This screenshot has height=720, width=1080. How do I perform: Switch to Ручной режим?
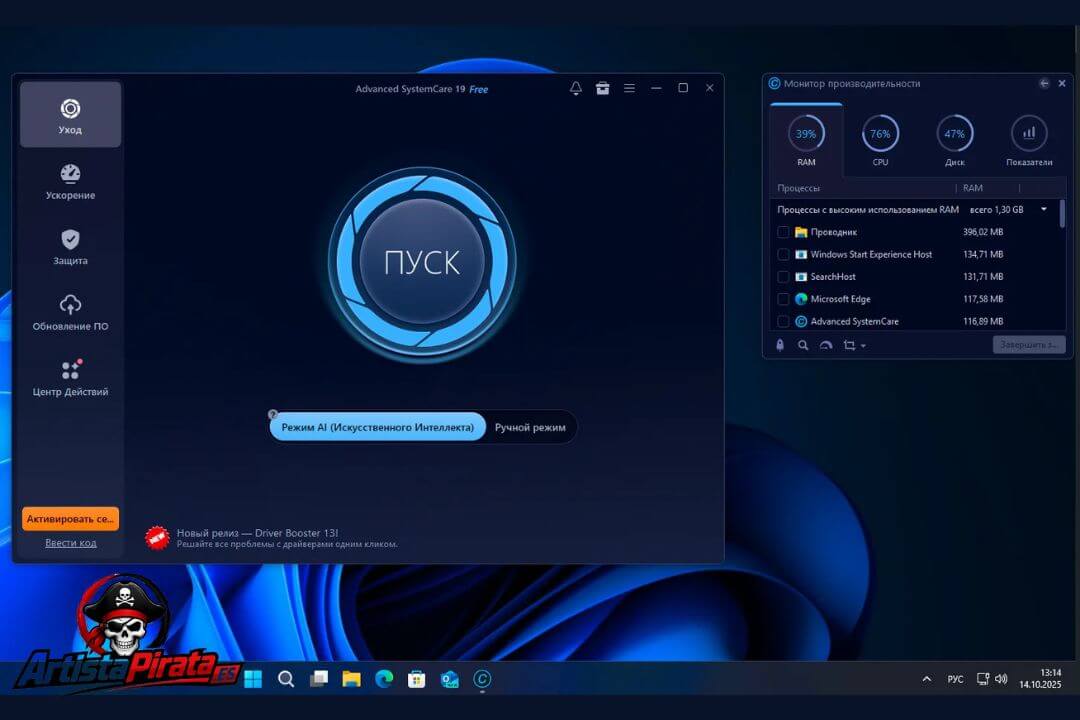click(530, 427)
